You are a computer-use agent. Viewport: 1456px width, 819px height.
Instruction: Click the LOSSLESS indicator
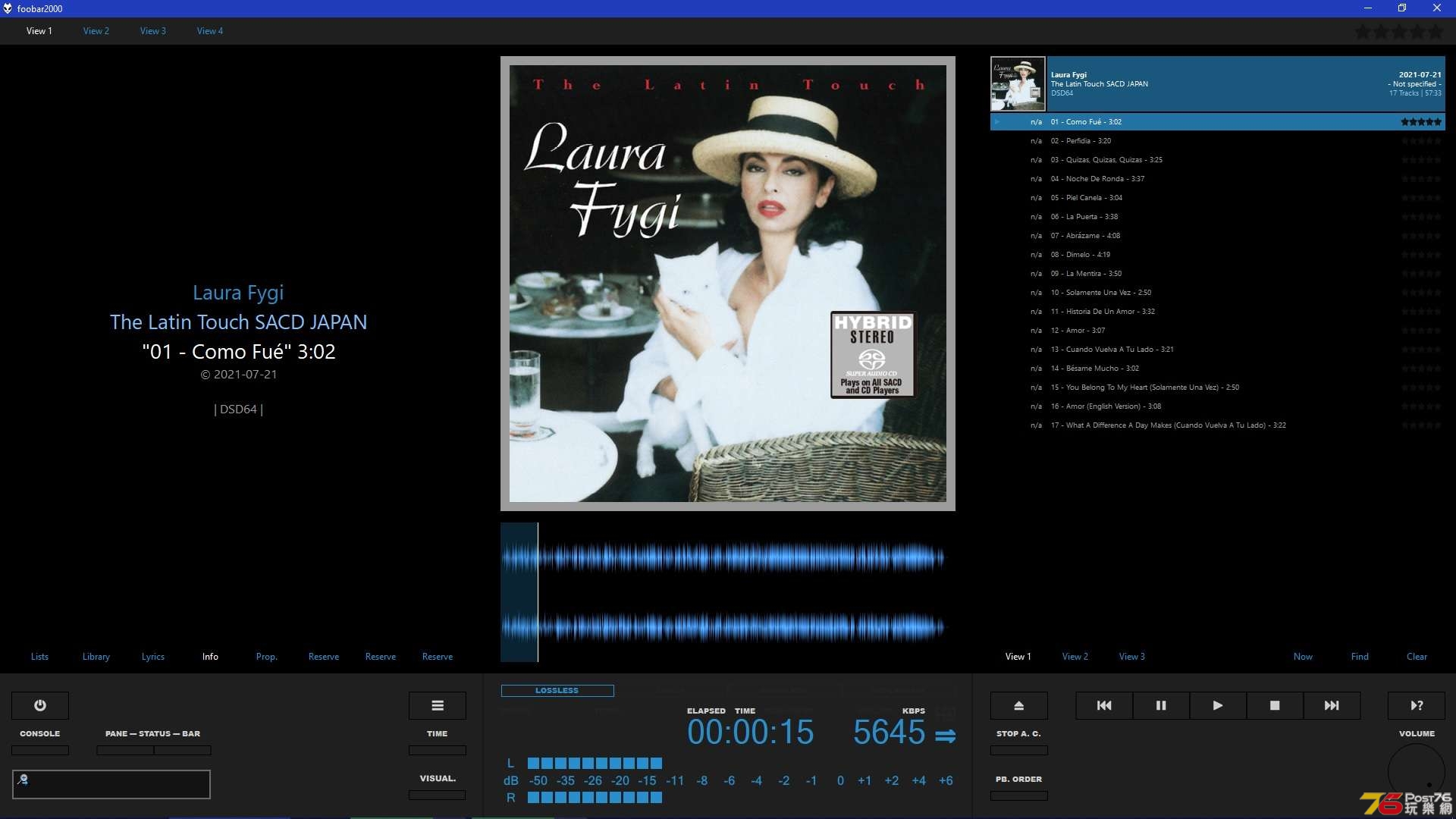[557, 691]
